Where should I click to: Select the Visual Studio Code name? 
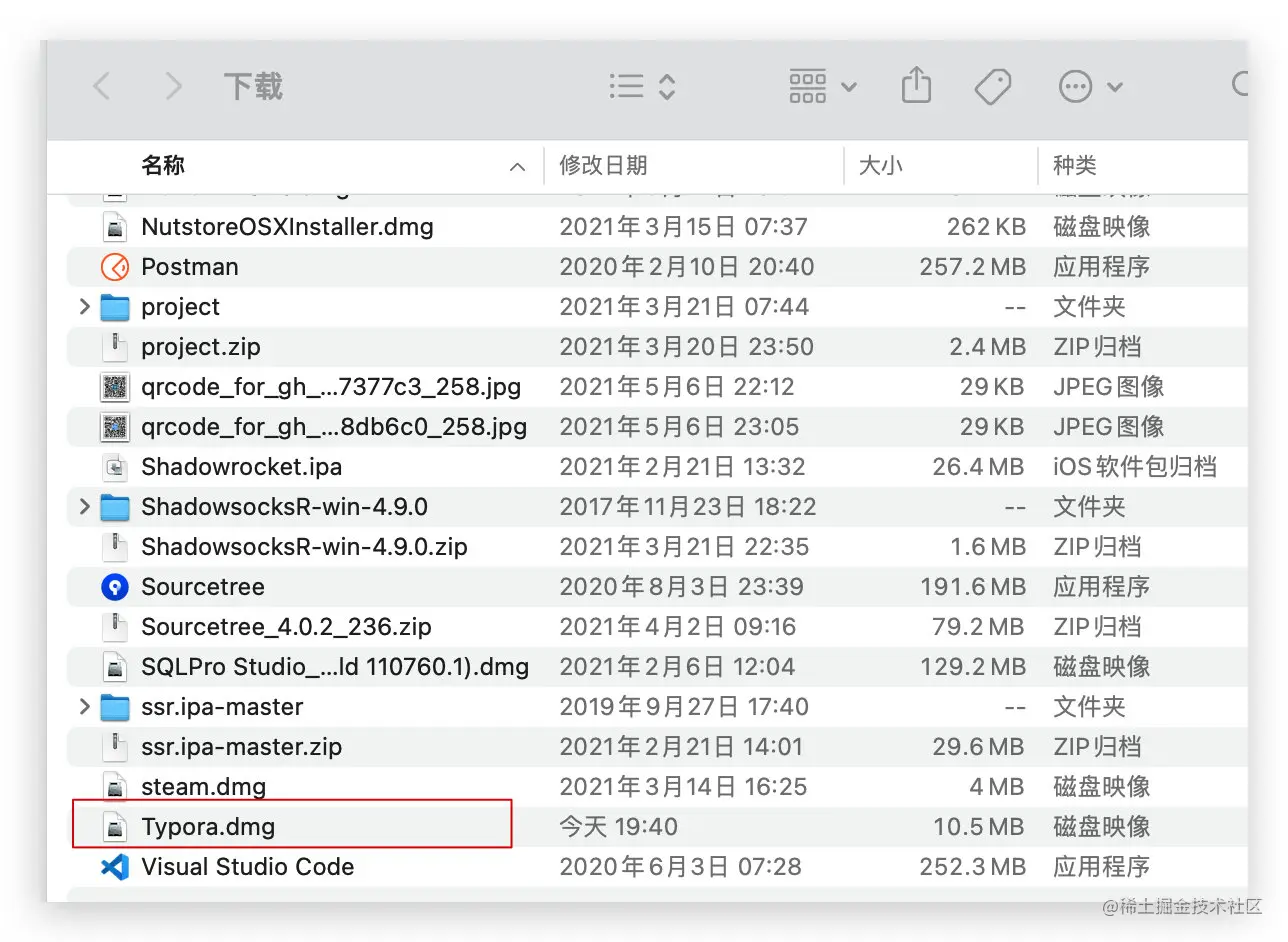pos(248,867)
